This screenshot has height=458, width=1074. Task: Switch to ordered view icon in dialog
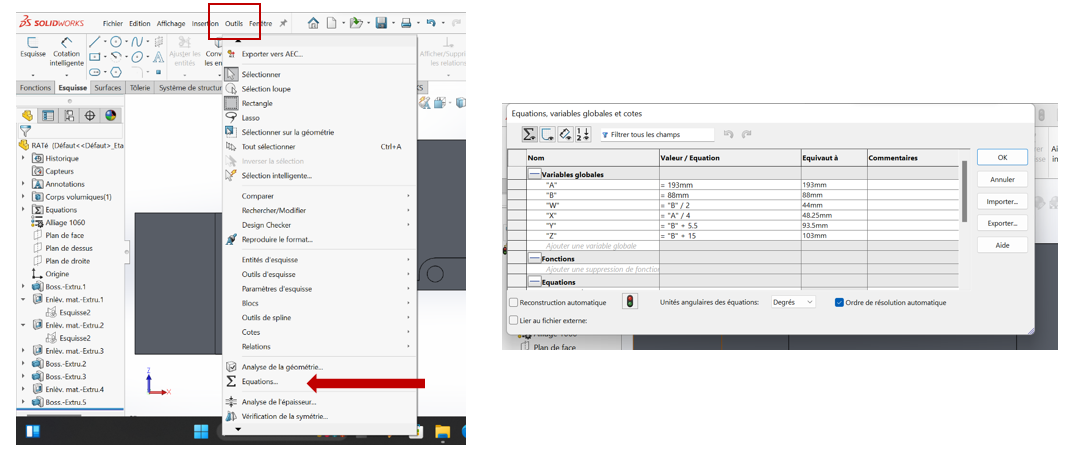[x=584, y=134]
